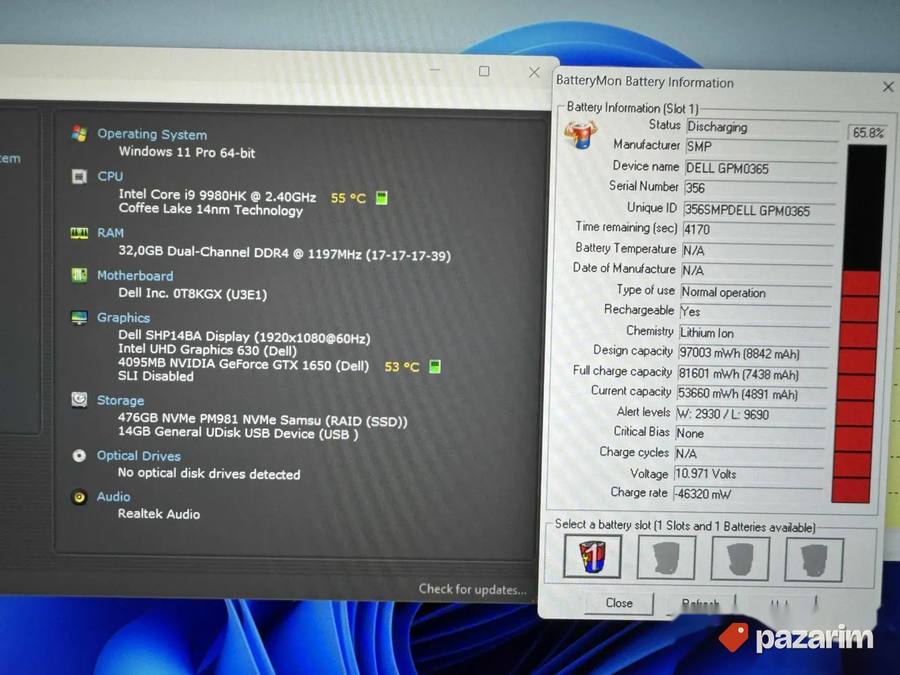
Task: Select the fourth greyed battery slot
Action: click(814, 560)
